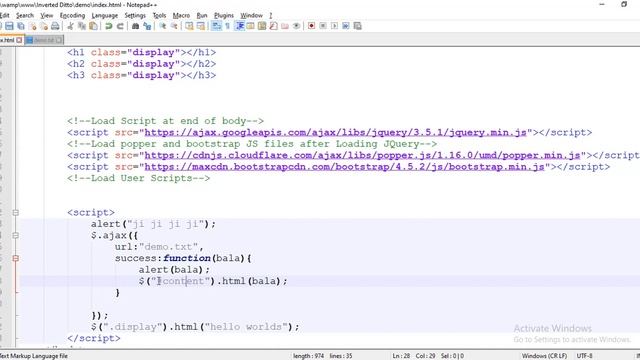This screenshot has height=360, width=640.
Task: Click the <!--Load User Scripts--> comment
Action: click(x=139, y=178)
